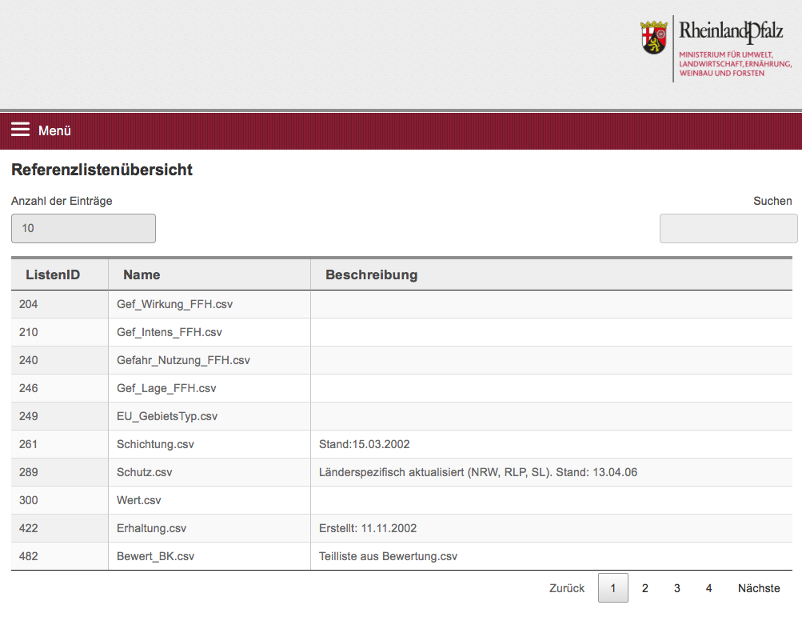Sort by Beschreibung column header

point(371,275)
